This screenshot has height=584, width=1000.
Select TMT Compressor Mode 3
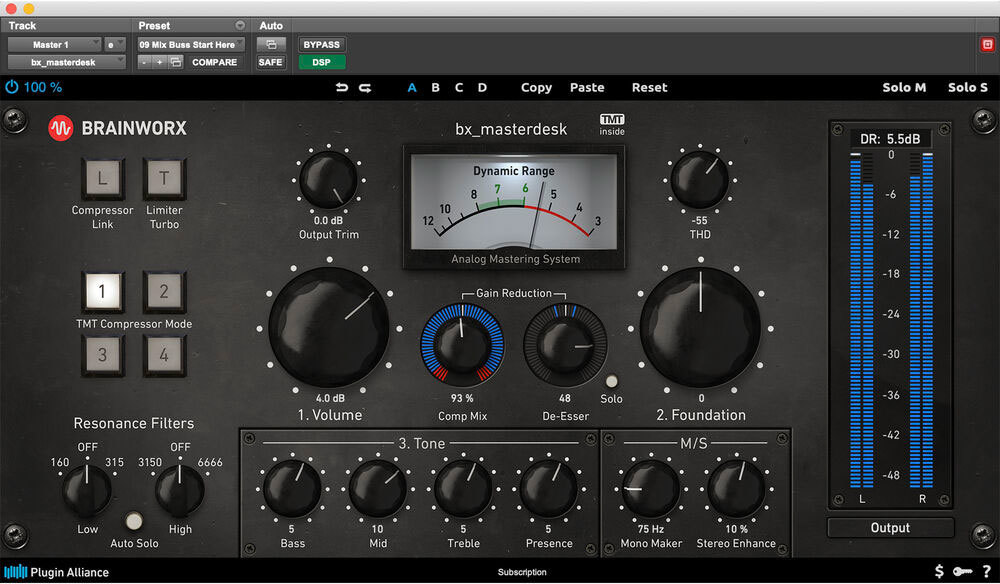[x=102, y=354]
